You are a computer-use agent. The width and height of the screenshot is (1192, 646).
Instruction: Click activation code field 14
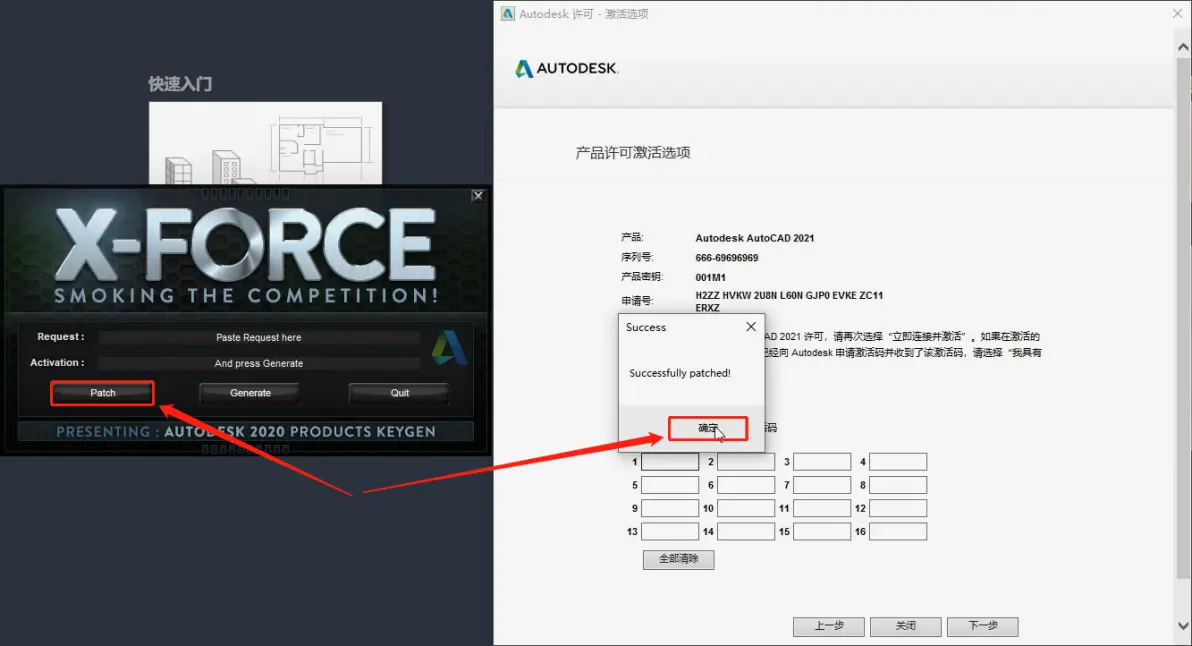[746, 531]
